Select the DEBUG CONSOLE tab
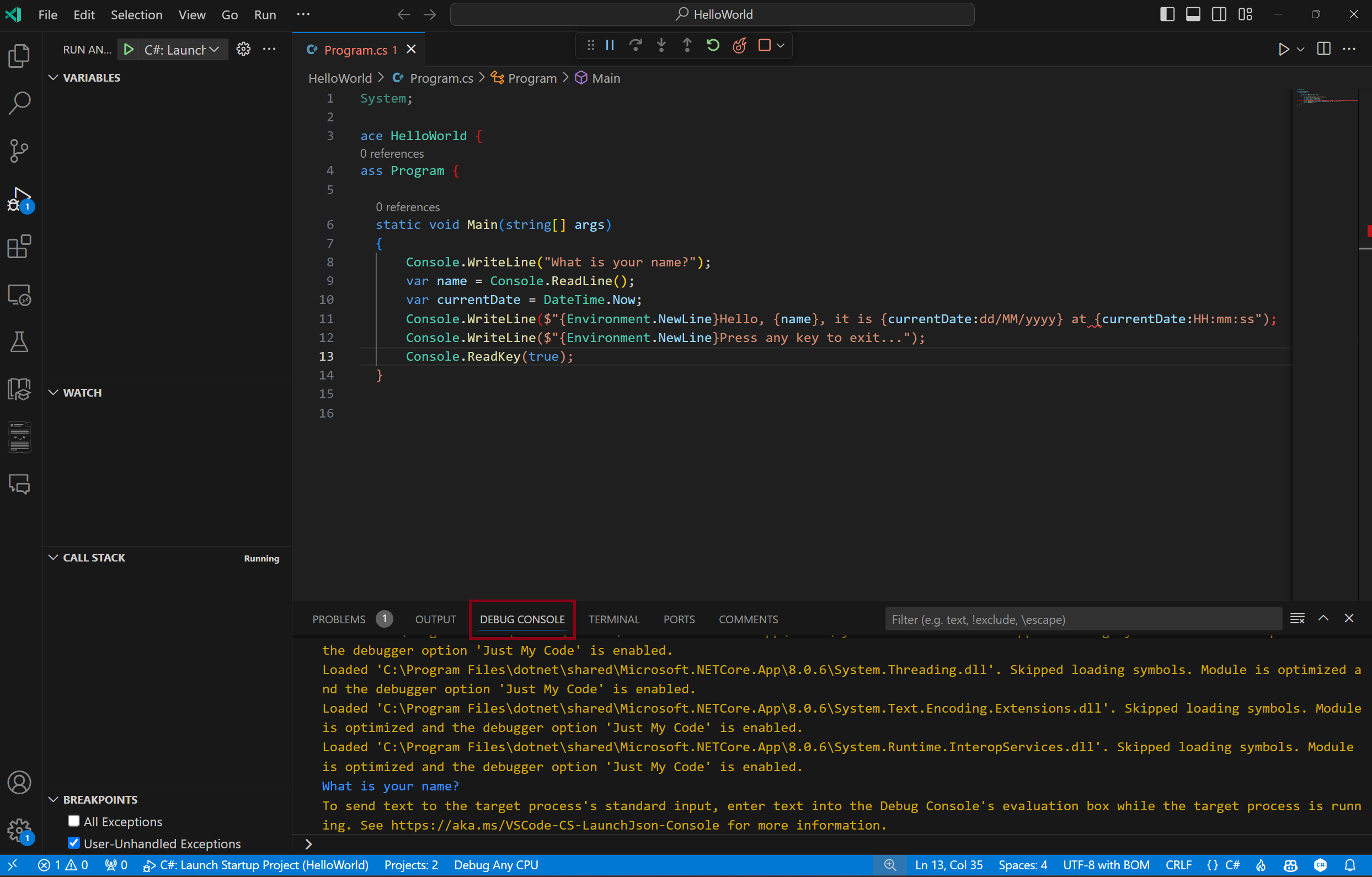The width and height of the screenshot is (1372, 877). pos(523,618)
